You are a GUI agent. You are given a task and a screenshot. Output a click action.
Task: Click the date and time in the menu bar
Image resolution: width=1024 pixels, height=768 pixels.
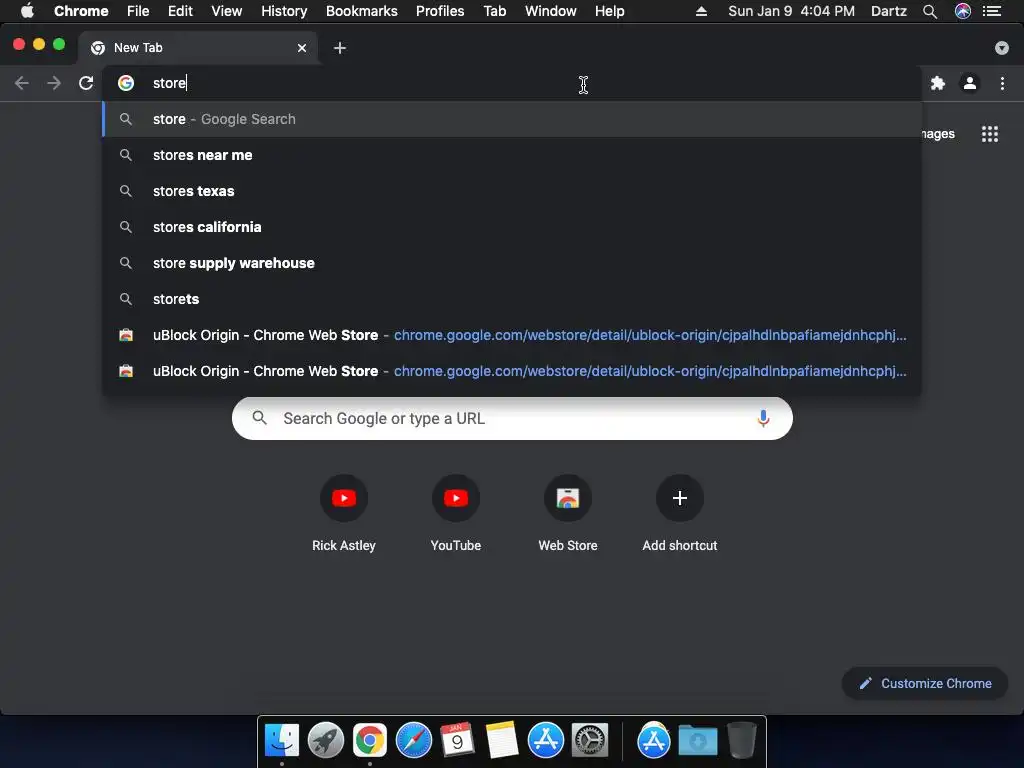(792, 11)
